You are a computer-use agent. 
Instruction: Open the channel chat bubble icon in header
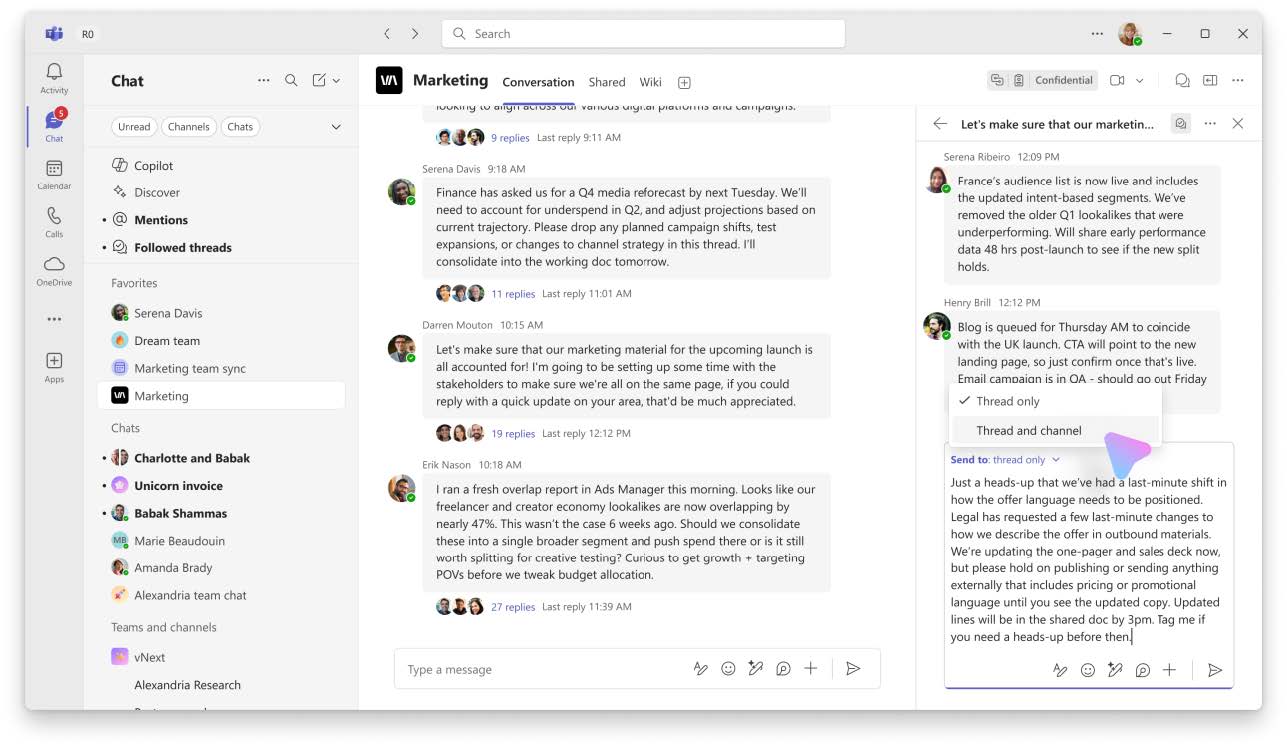pos(1182,80)
